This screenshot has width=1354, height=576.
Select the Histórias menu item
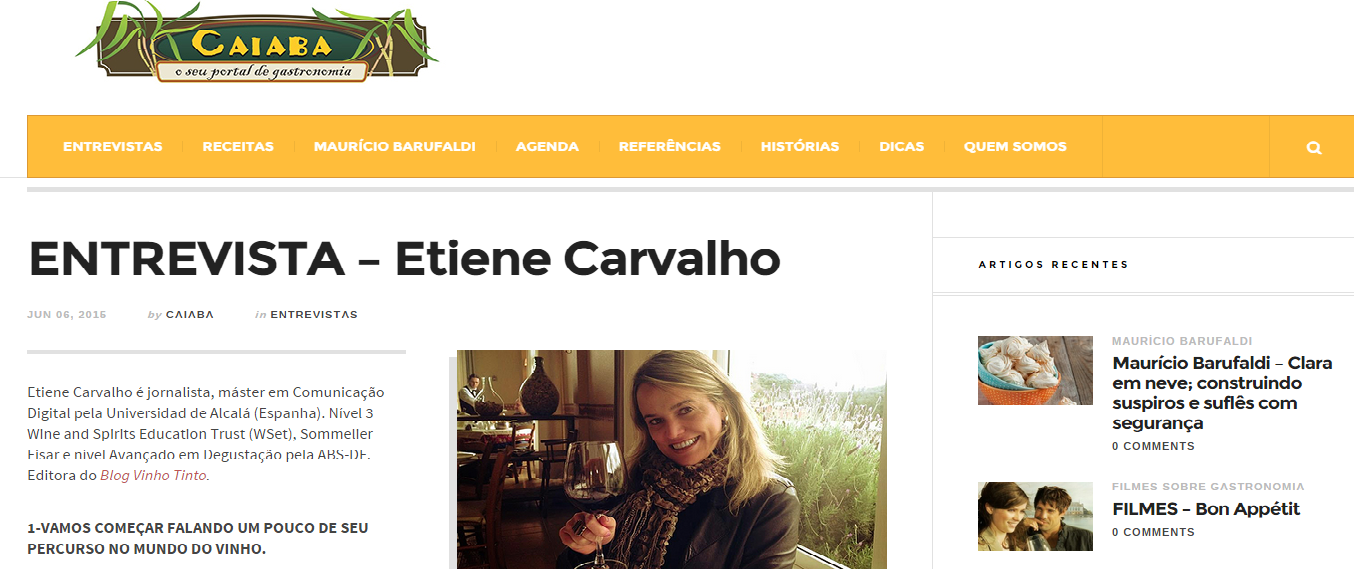pos(799,146)
